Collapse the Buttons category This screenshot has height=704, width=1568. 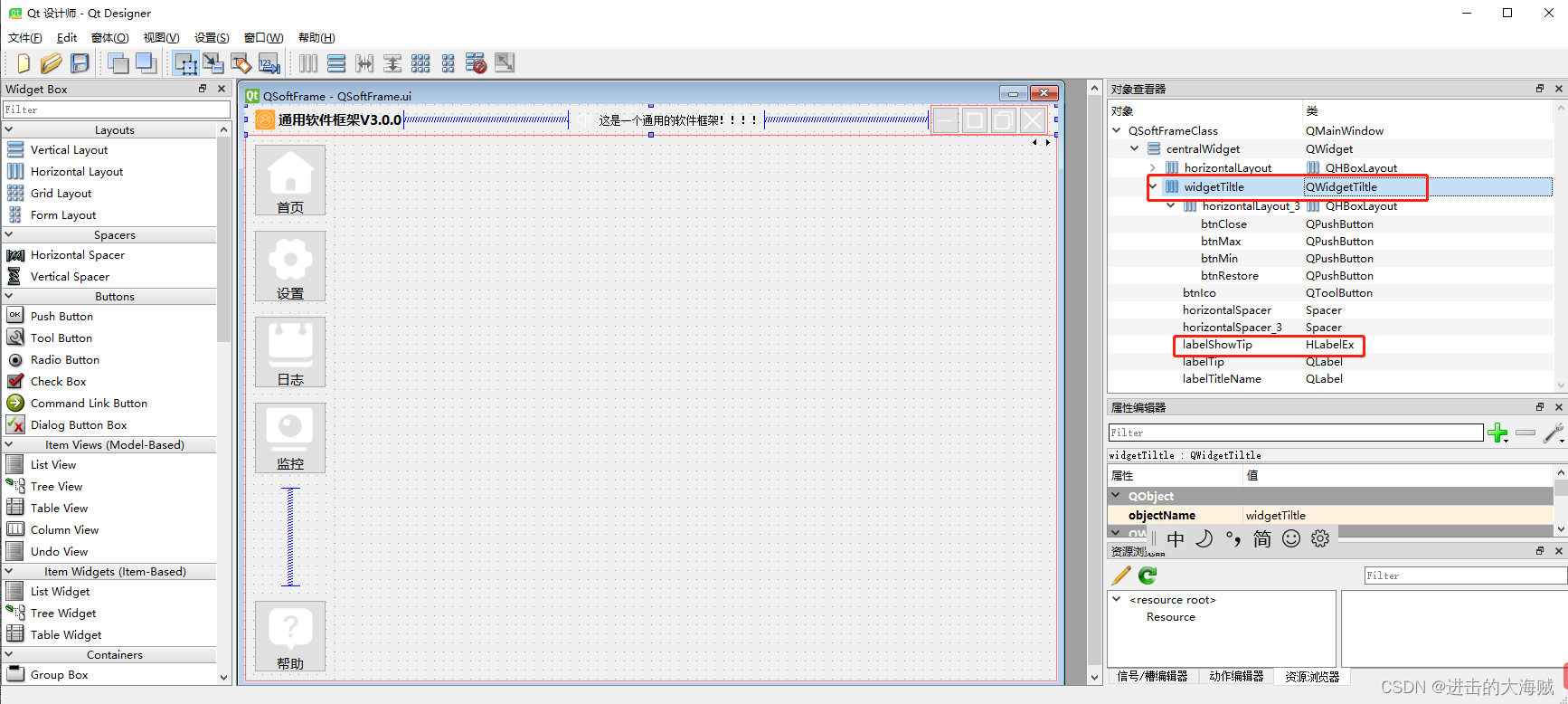pyautogui.click(x=9, y=296)
